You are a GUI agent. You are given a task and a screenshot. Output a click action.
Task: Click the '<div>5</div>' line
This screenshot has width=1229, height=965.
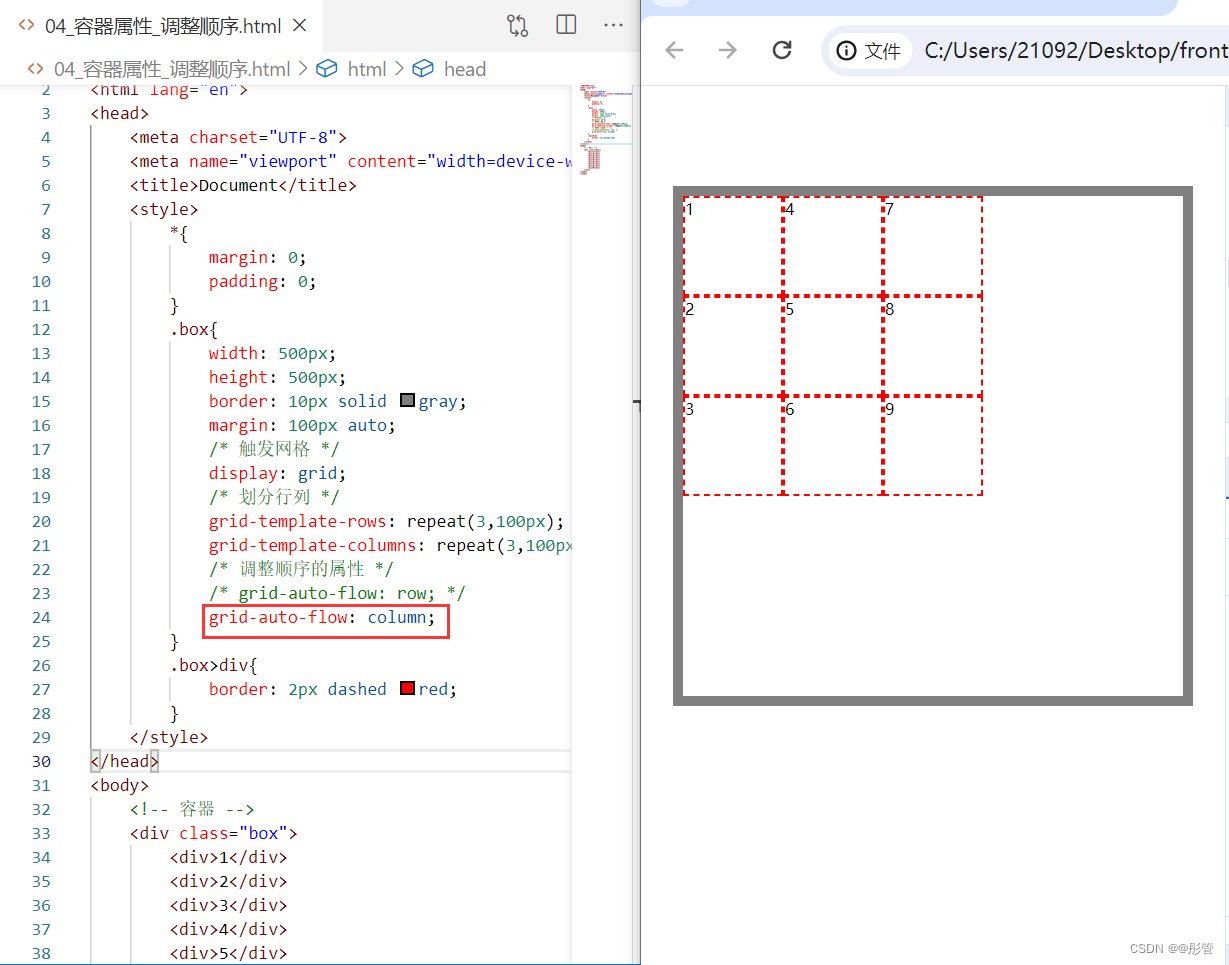pos(228,953)
